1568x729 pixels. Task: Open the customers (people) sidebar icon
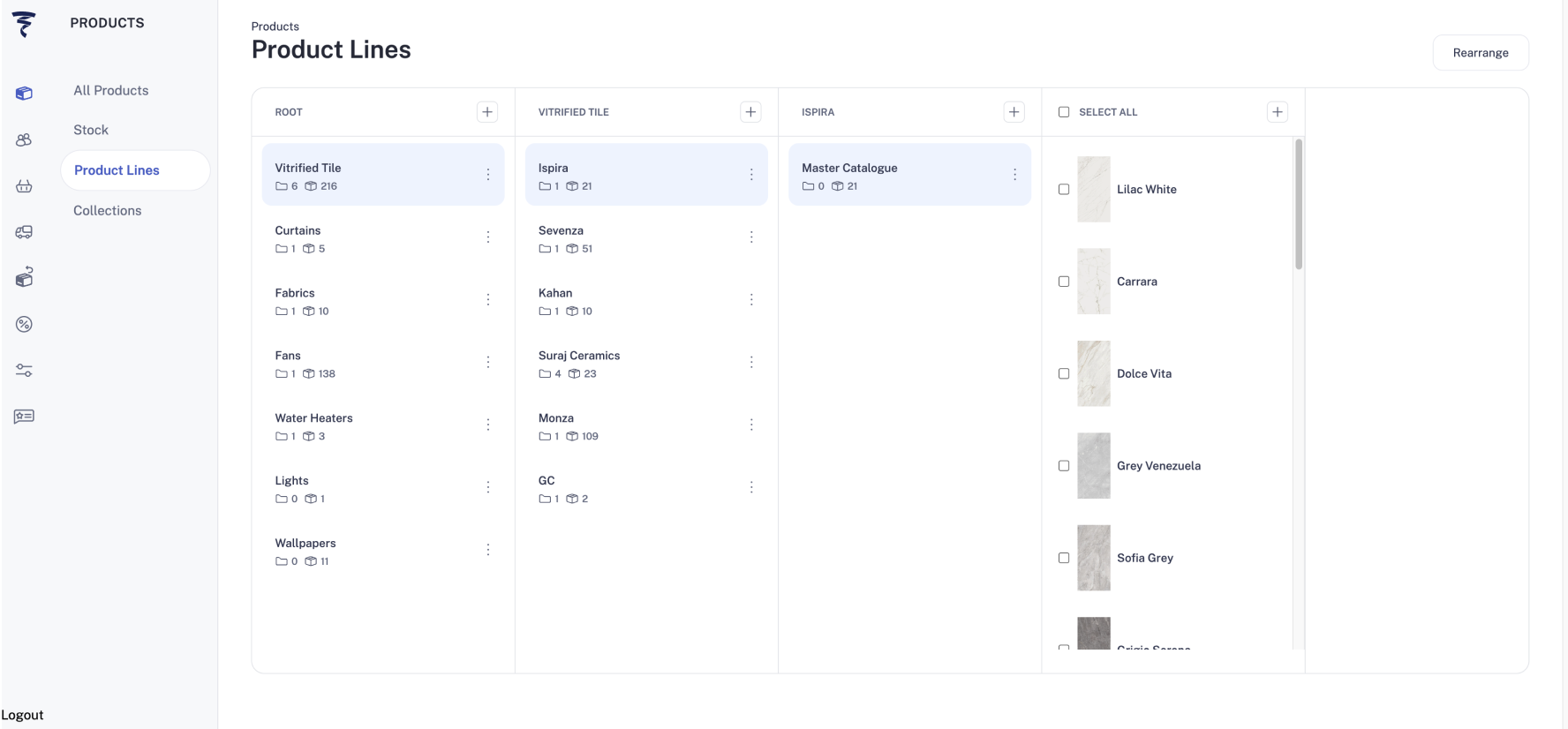(x=24, y=139)
